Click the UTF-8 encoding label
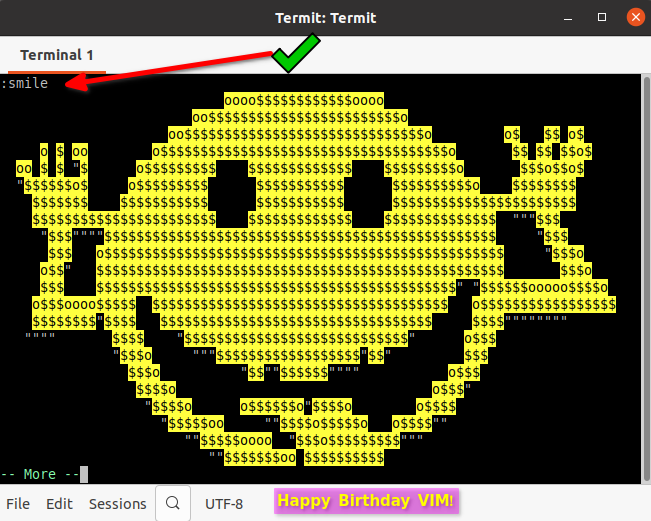The height and width of the screenshot is (521, 651). pyautogui.click(x=224, y=504)
